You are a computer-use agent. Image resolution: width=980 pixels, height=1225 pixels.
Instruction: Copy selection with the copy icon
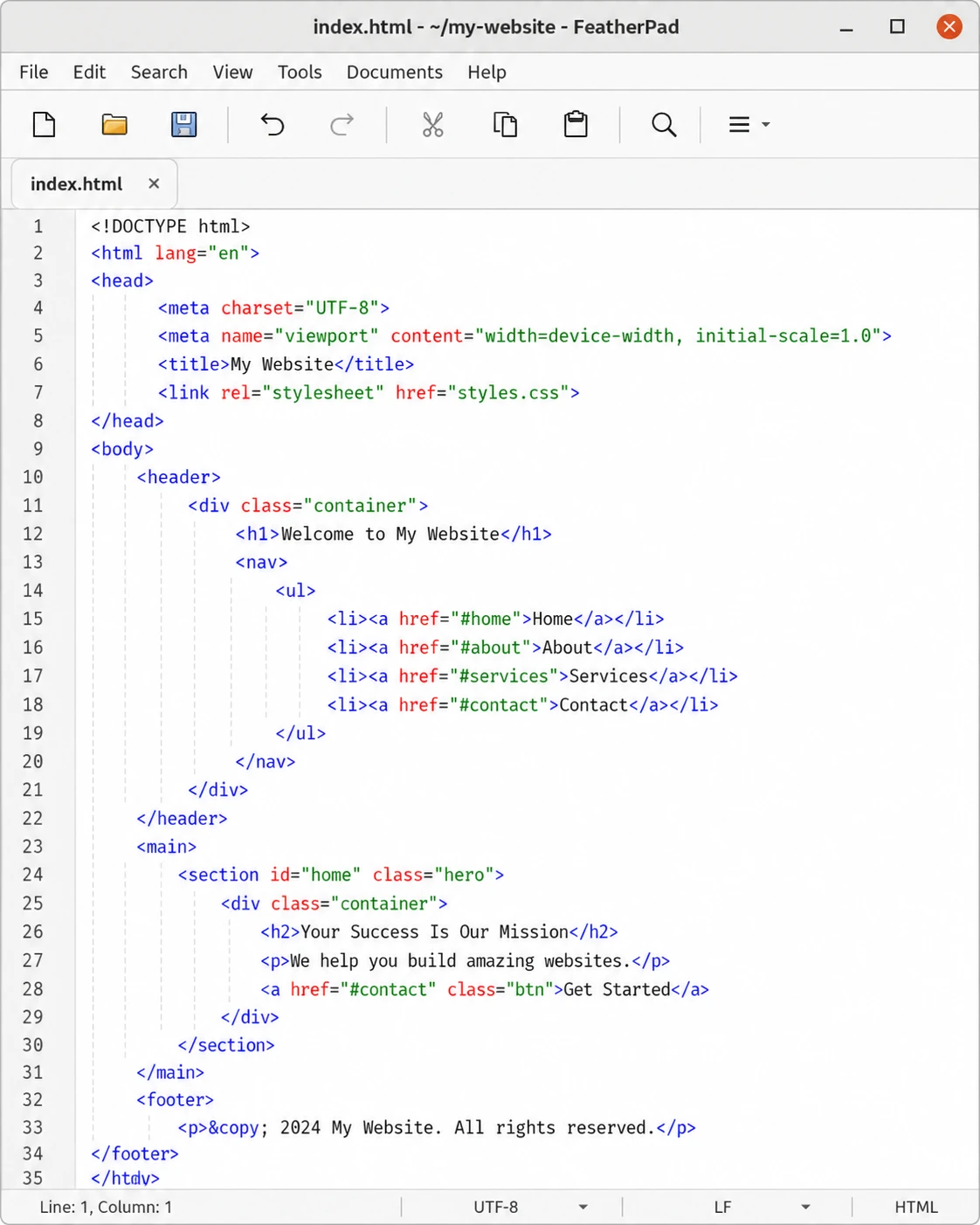(505, 125)
